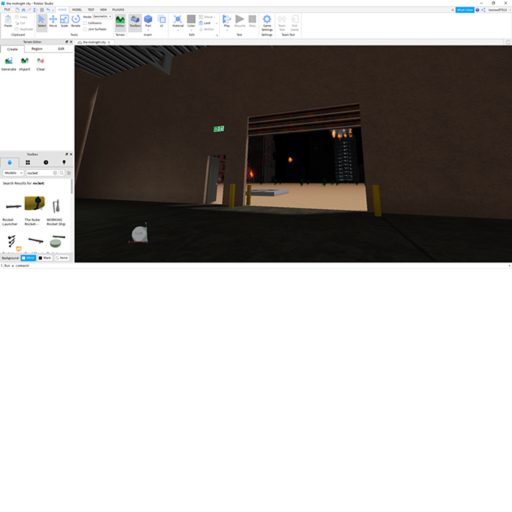Viewport: 512px width, 512px height.
Task: Select the Move tool
Action: coord(53,21)
